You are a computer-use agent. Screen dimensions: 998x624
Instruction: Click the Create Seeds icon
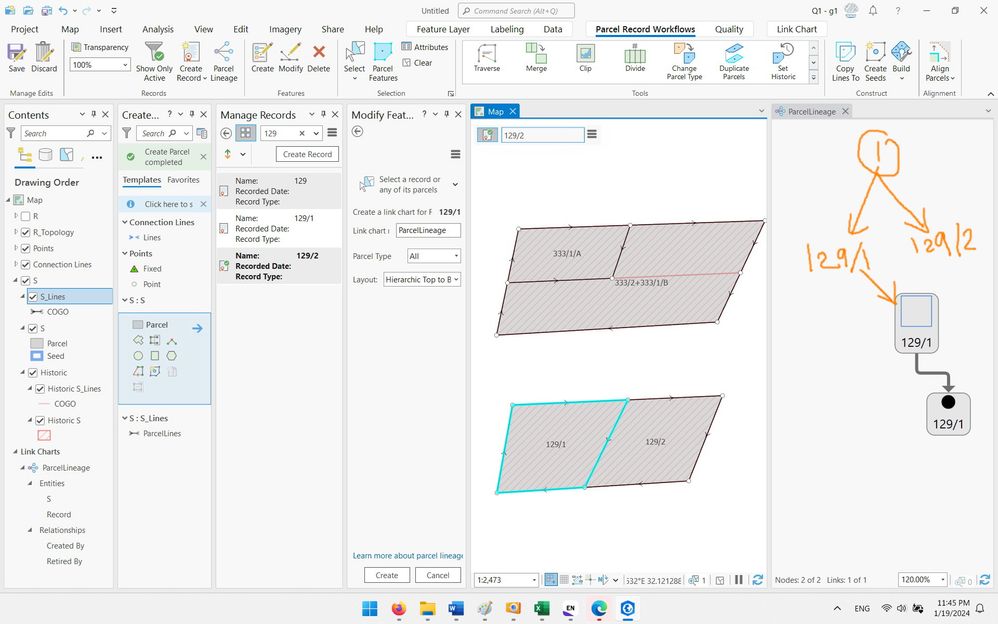pos(875,61)
